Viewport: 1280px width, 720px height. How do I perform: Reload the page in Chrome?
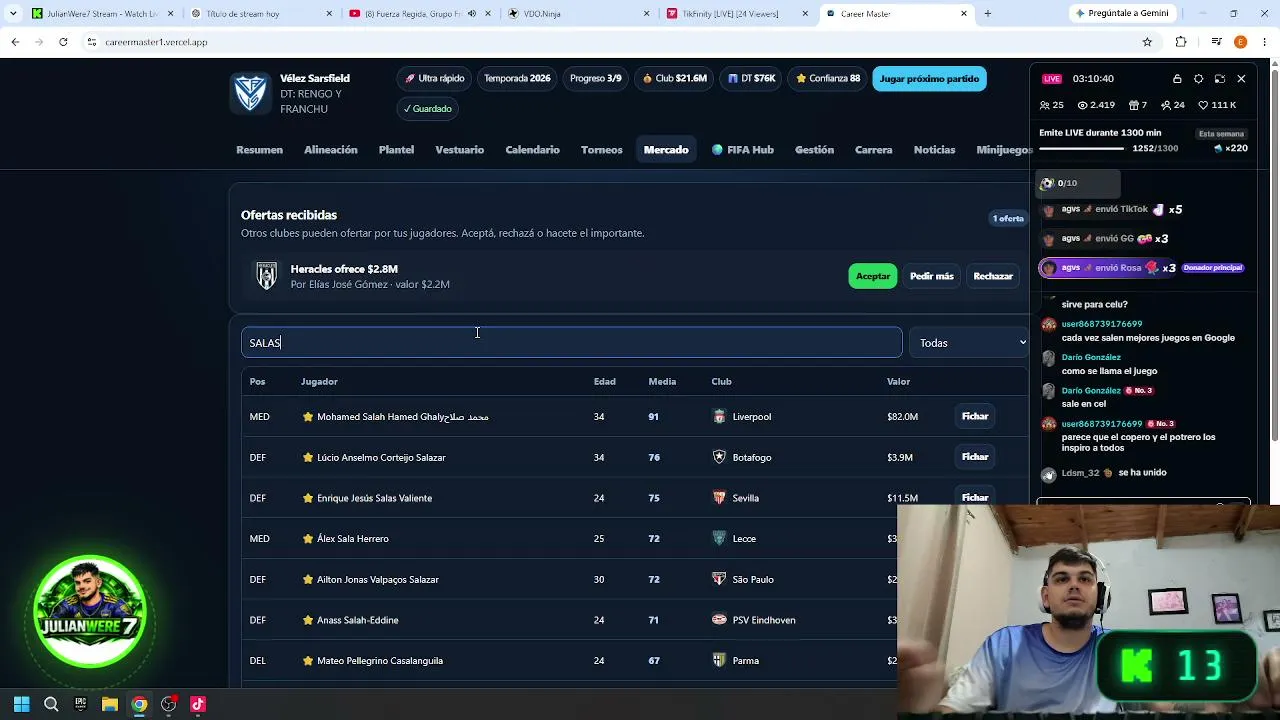(63, 42)
